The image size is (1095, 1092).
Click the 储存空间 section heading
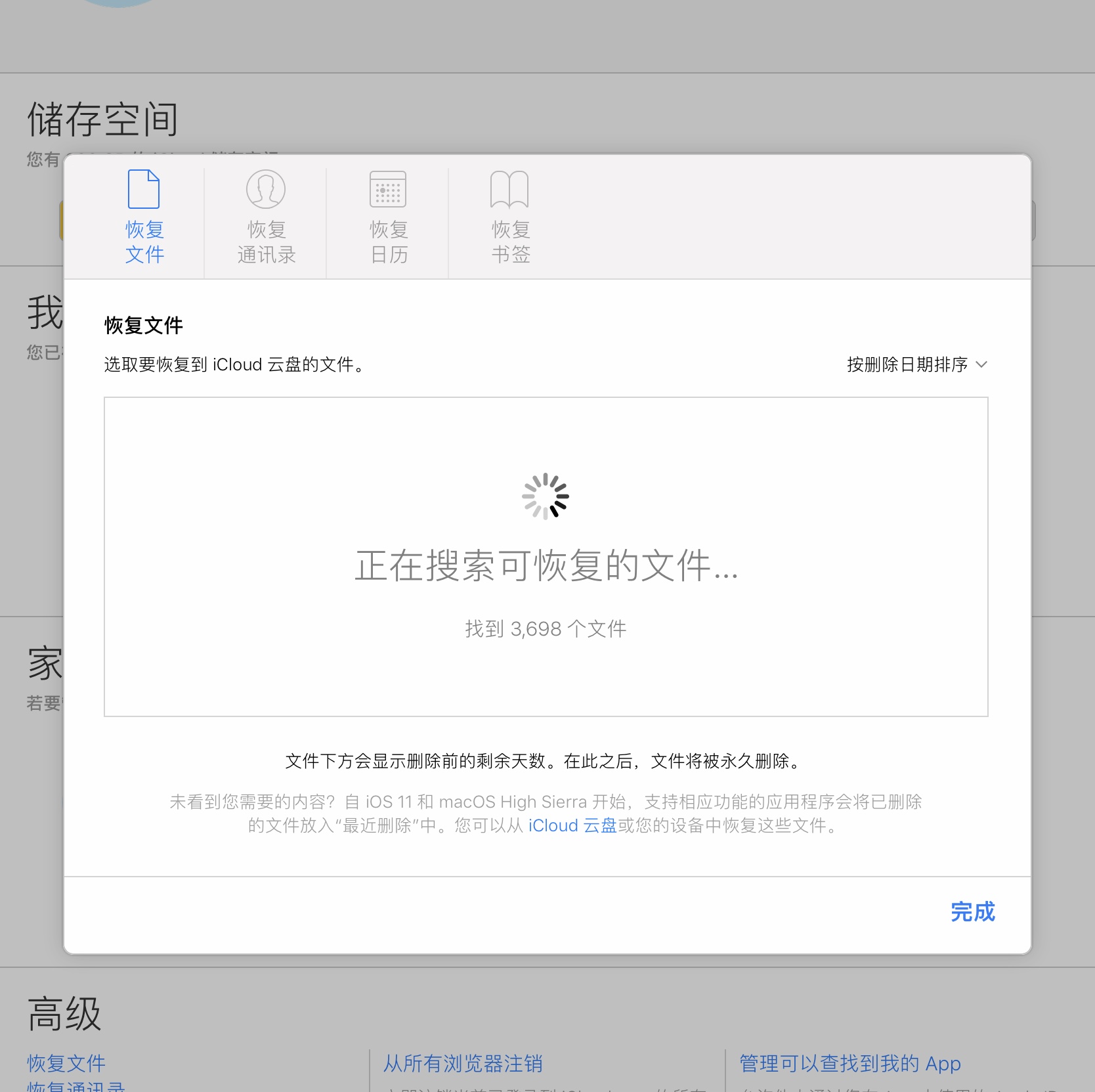coord(103,120)
